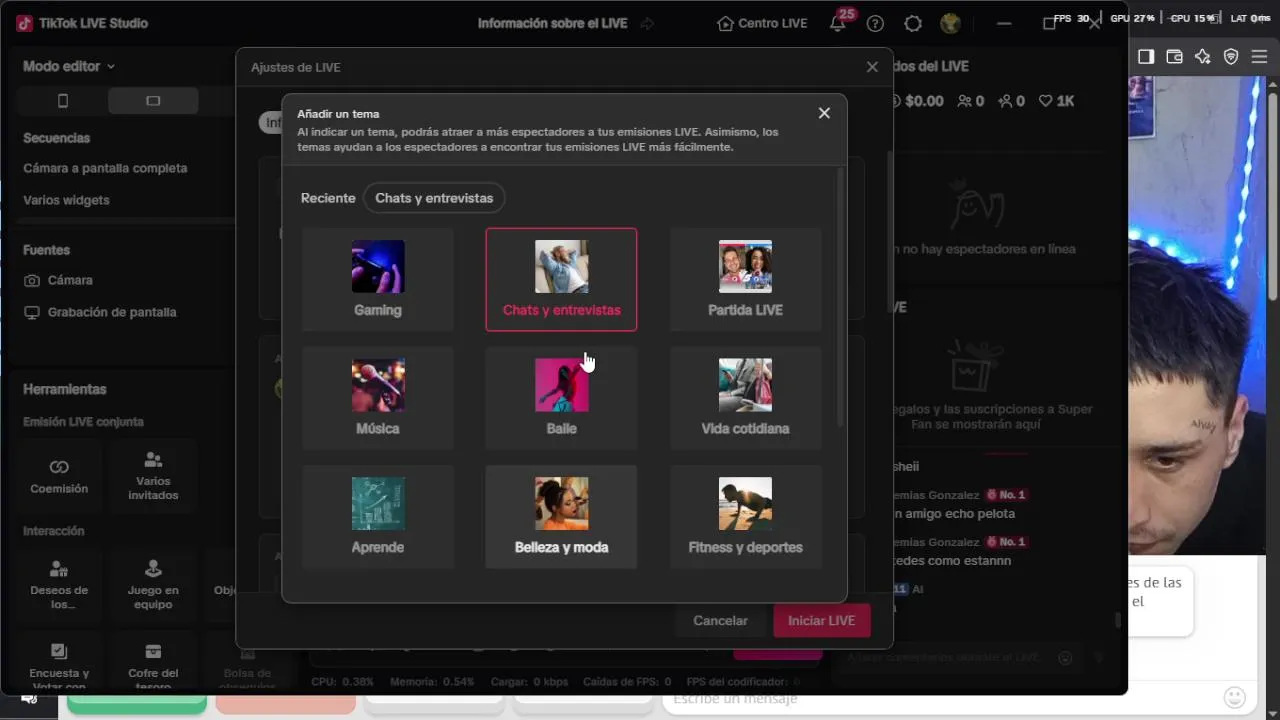Click recent chip Chats y entrevistas
Image resolution: width=1280 pixels, height=720 pixels.
(434, 198)
